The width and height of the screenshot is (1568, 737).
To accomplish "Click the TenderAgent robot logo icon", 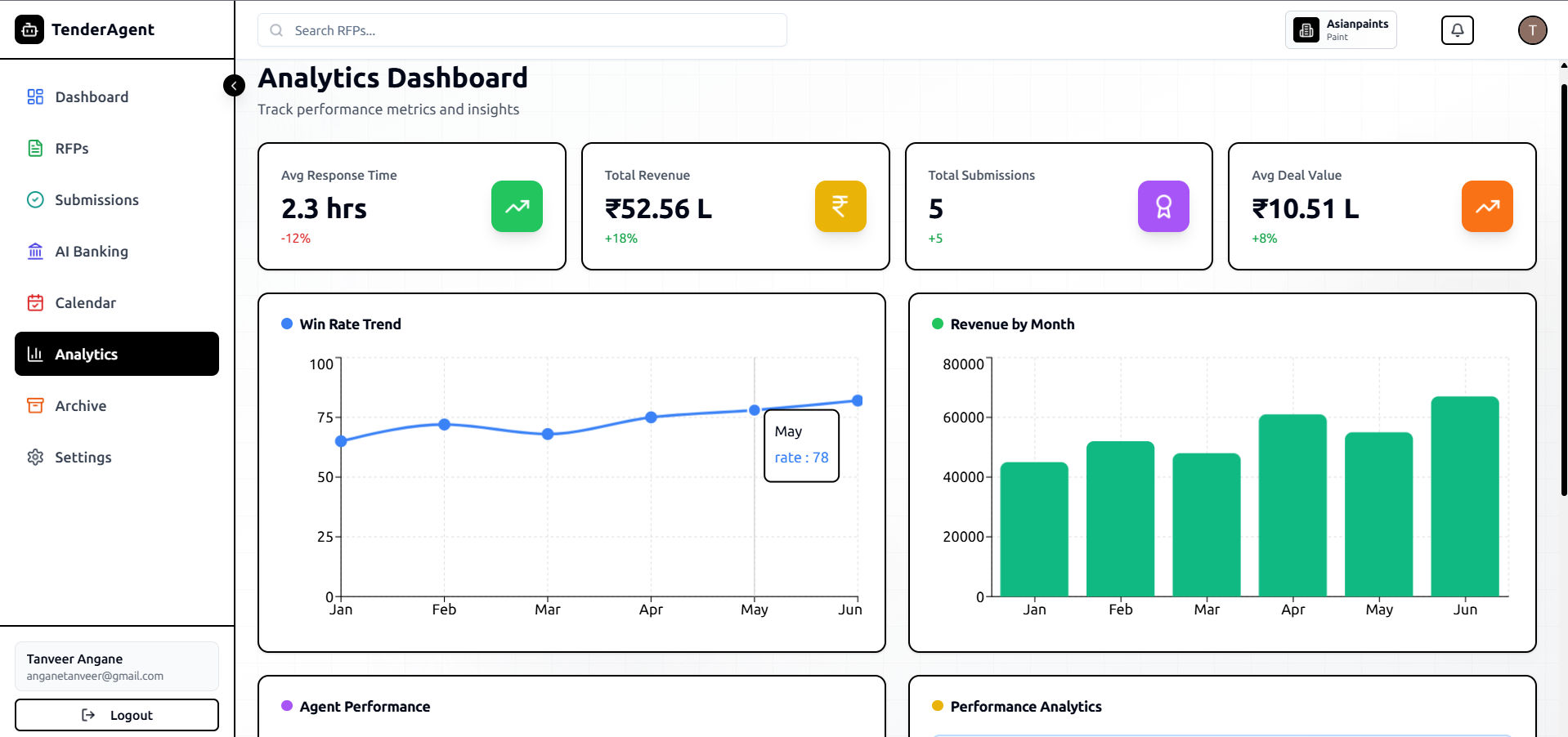I will [x=29, y=29].
